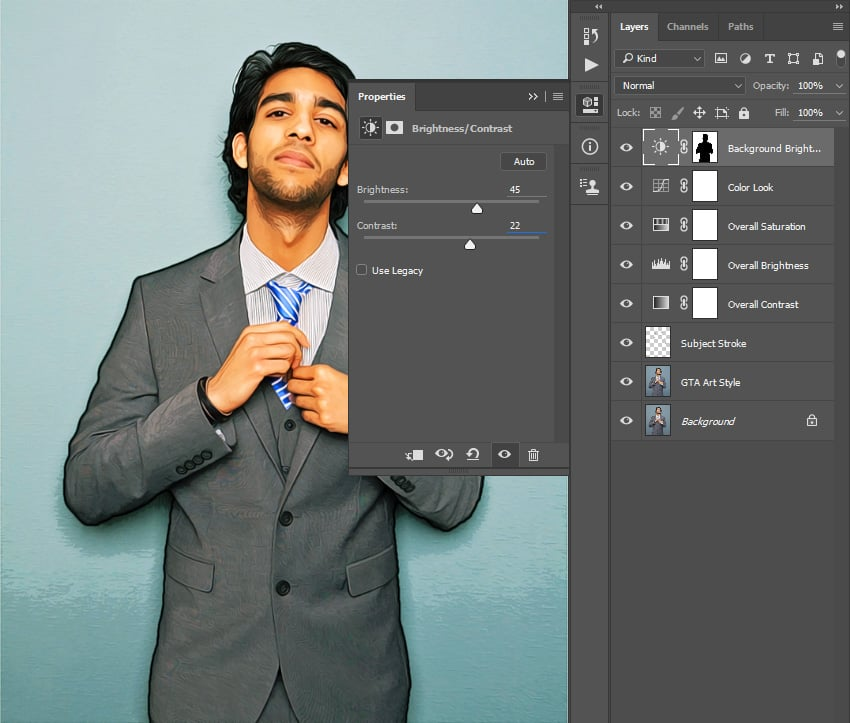Filter layers by adjustment layers icon
Viewport: 850px width, 723px height.
tap(745, 59)
